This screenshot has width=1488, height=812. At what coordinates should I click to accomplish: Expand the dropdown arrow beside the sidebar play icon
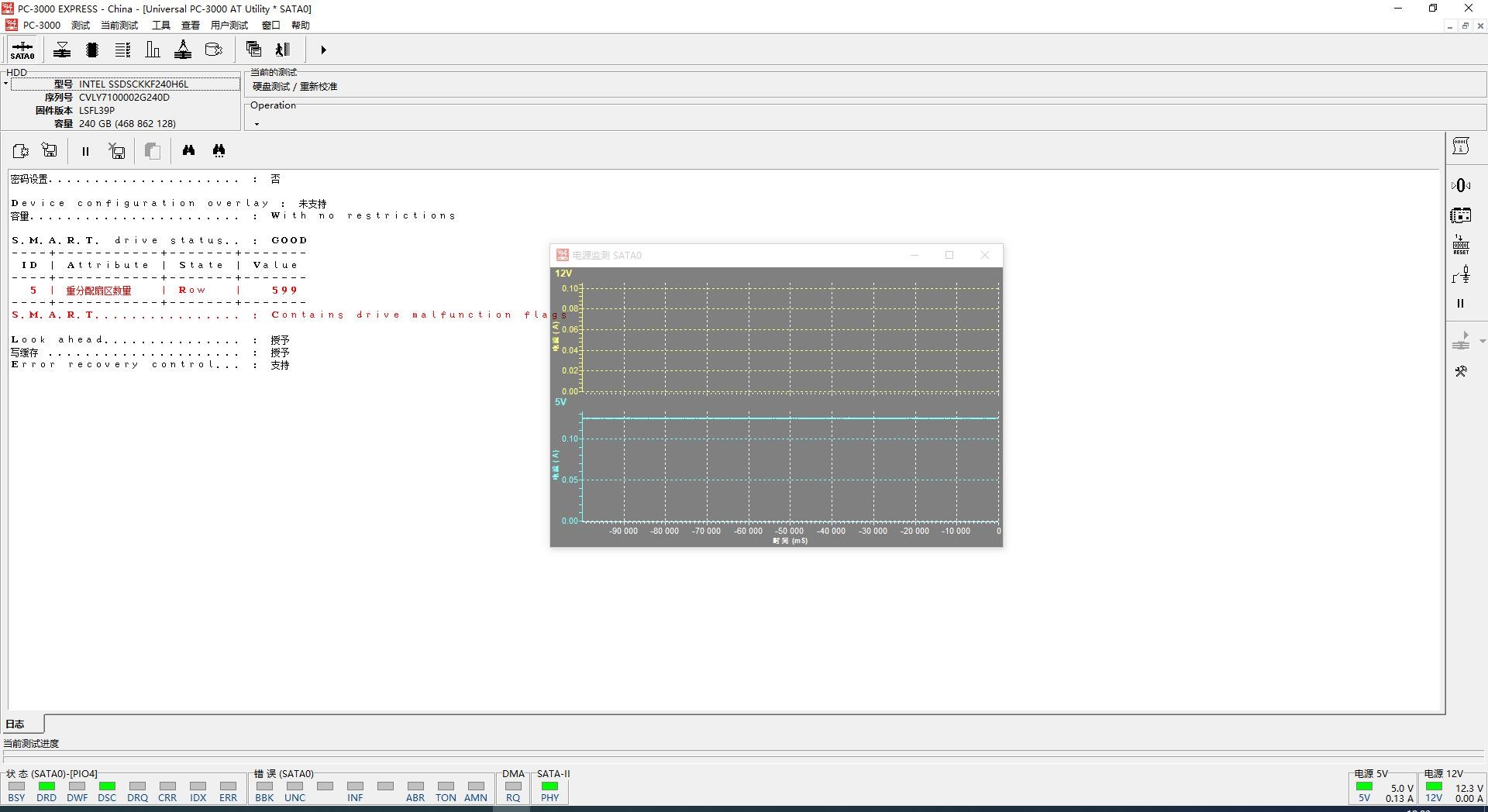[1482, 341]
